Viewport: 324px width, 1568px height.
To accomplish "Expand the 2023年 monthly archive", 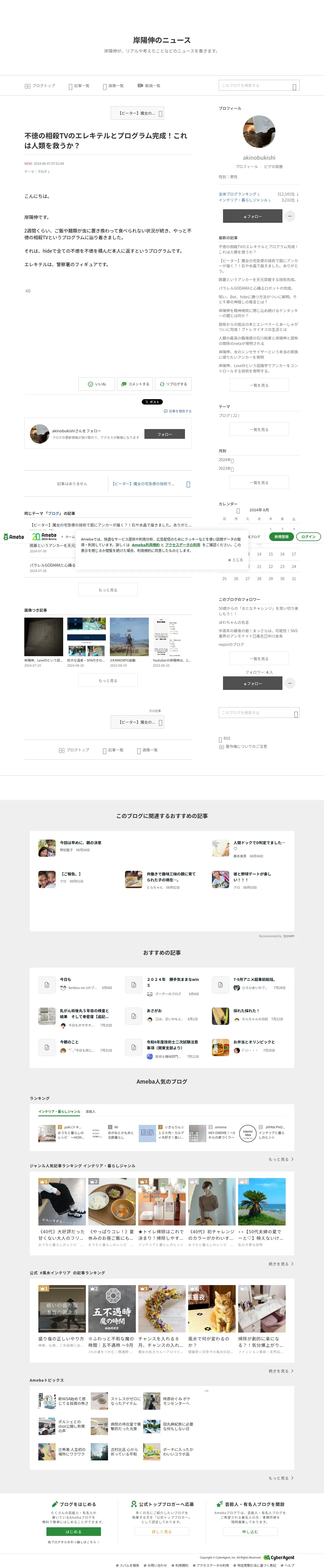I will pos(227,469).
